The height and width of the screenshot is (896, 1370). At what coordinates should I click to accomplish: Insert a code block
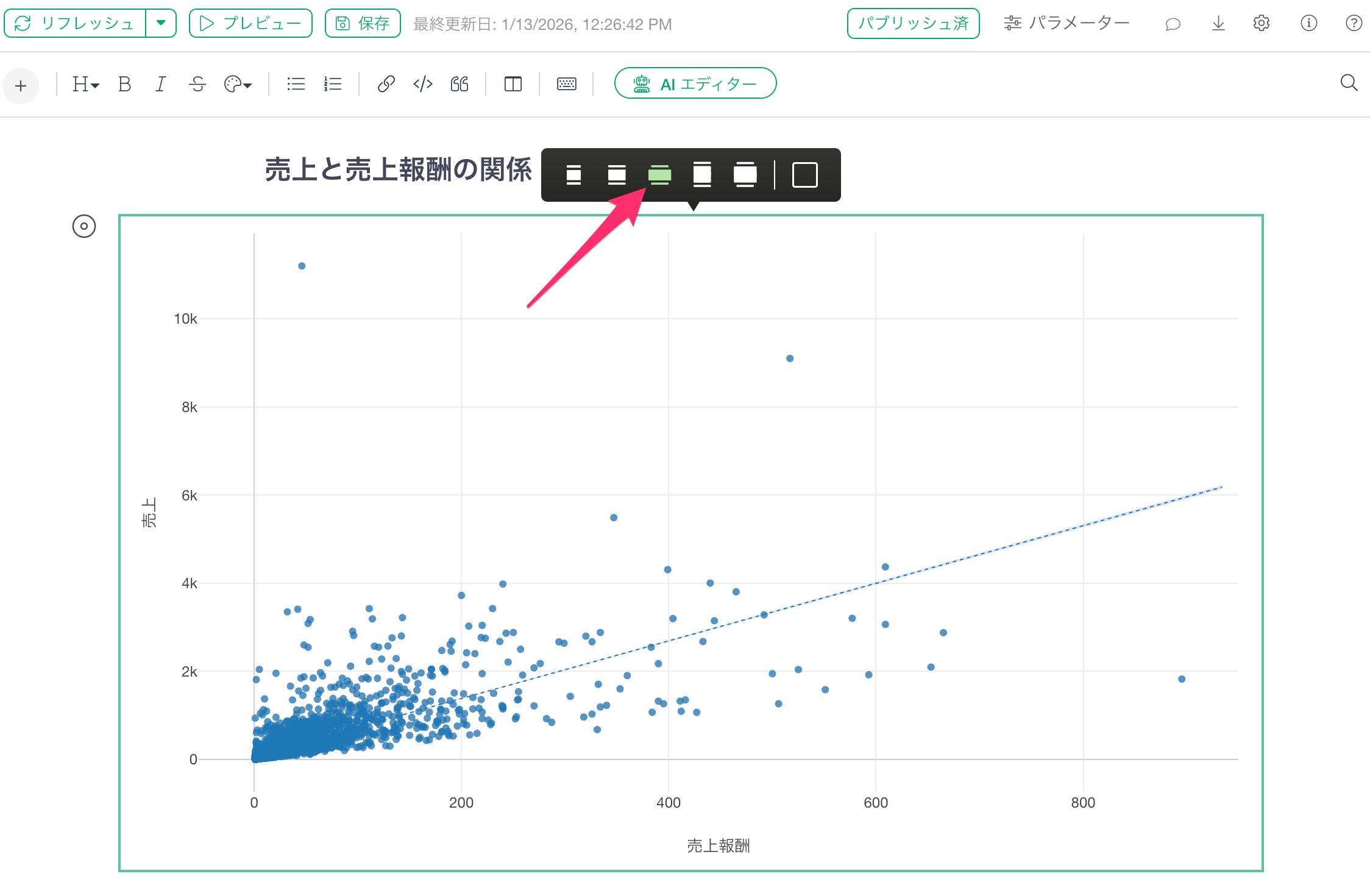pos(422,84)
